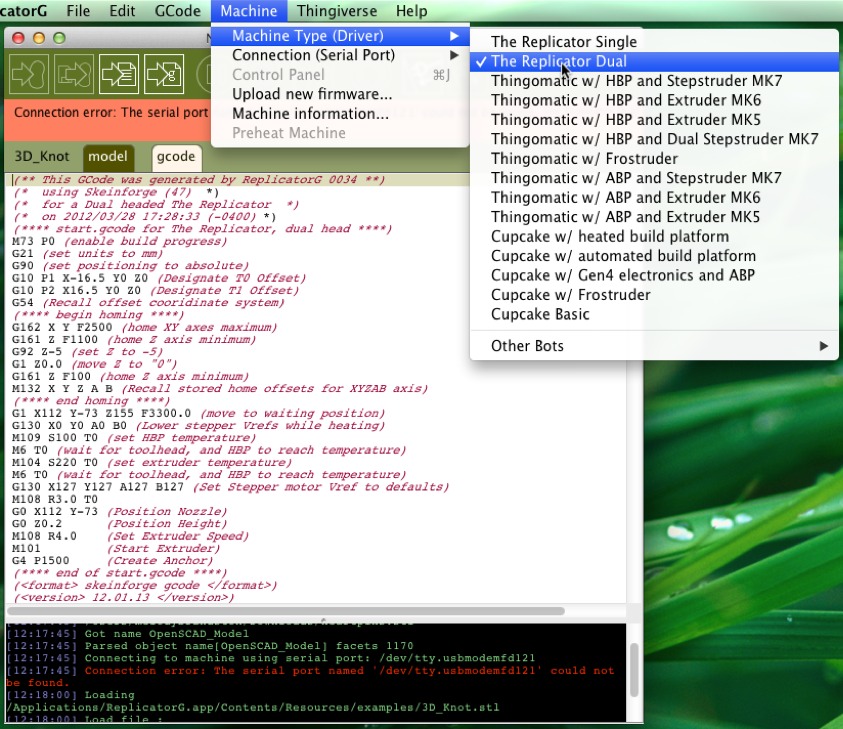Select the checked The Replicator Dual driver
The image size is (843, 729).
click(654, 61)
